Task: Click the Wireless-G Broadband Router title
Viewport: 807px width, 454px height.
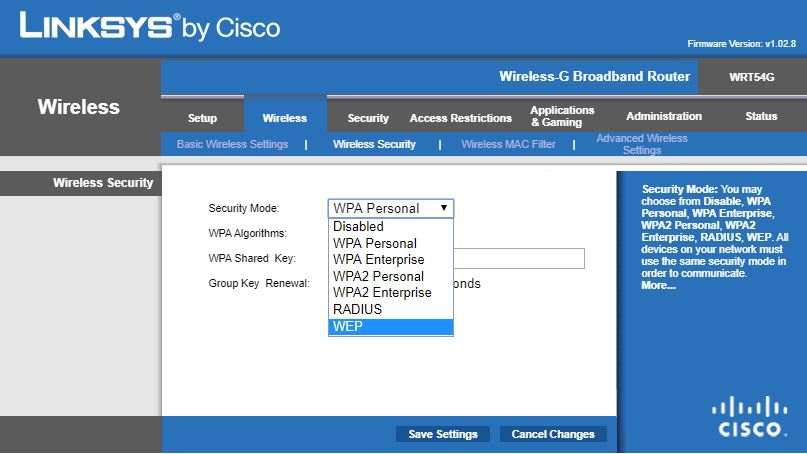Action: [x=594, y=76]
